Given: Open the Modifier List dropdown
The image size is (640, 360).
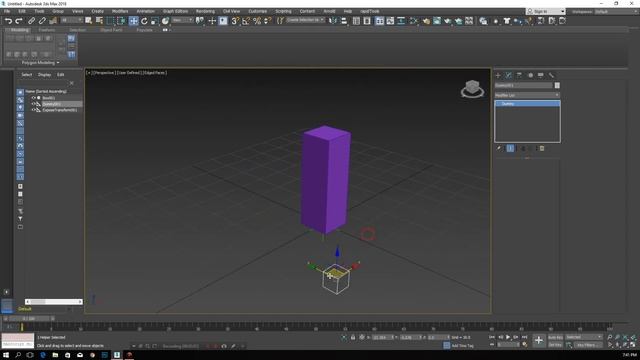Looking at the screenshot, I should [527, 95].
